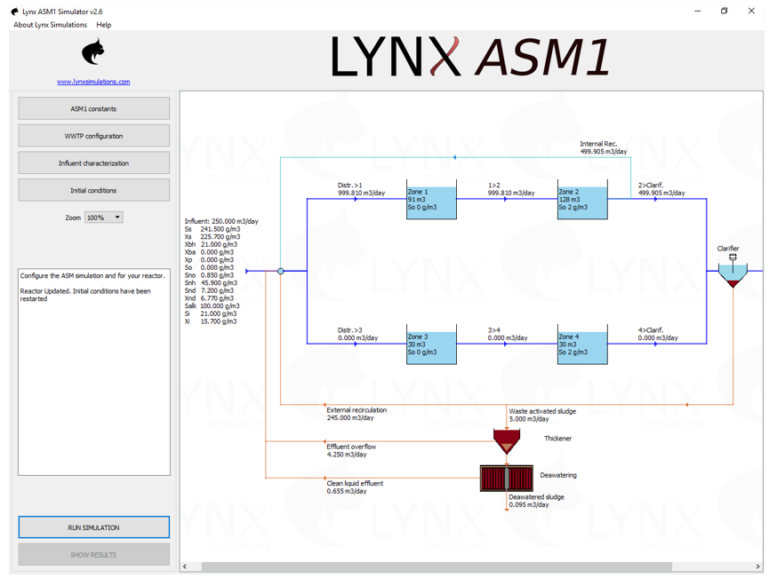Open www.lynxsimulations.com link
This screenshot has height=578, width=768.
click(x=94, y=82)
